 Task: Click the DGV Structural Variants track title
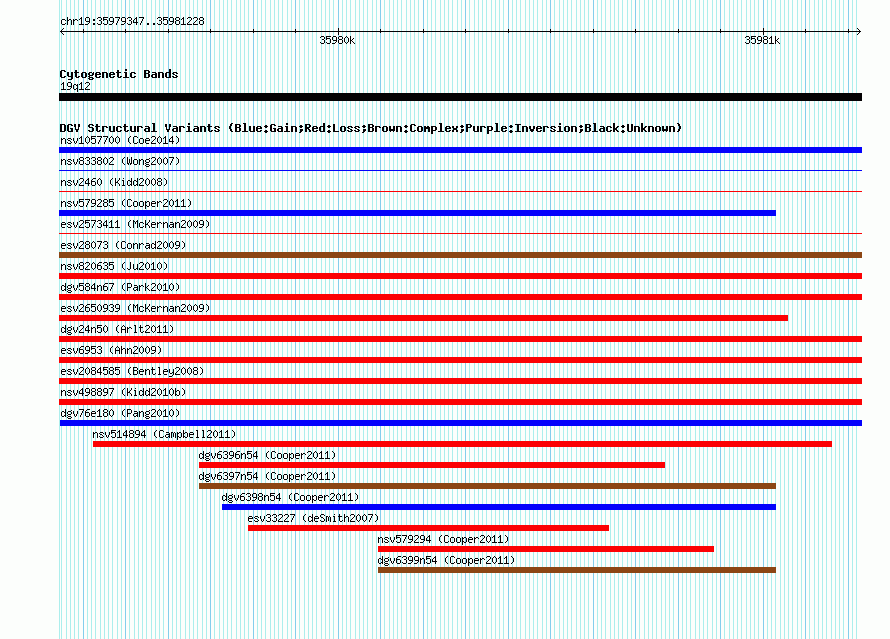(x=370, y=128)
